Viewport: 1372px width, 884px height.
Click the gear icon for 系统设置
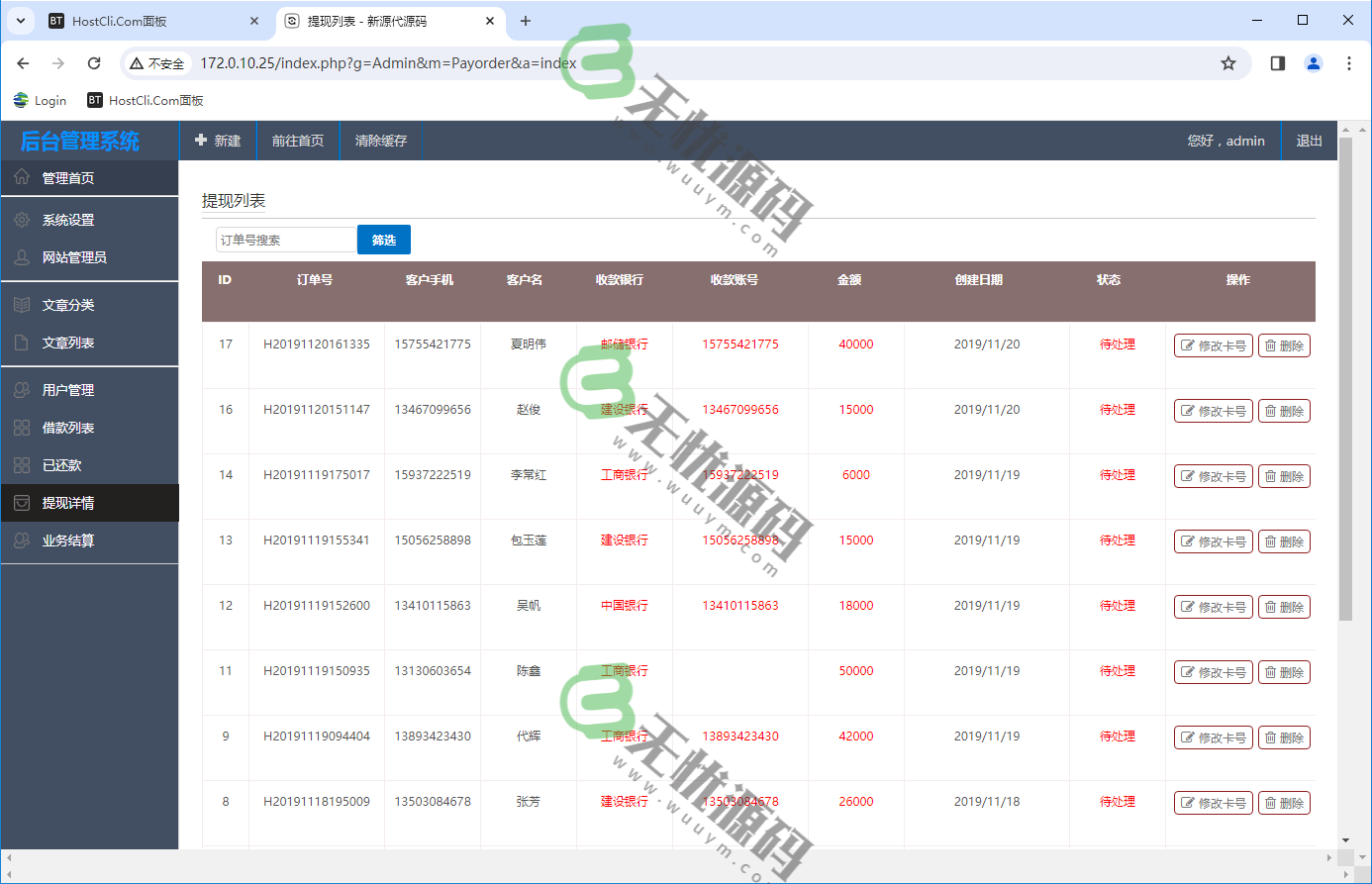point(22,220)
